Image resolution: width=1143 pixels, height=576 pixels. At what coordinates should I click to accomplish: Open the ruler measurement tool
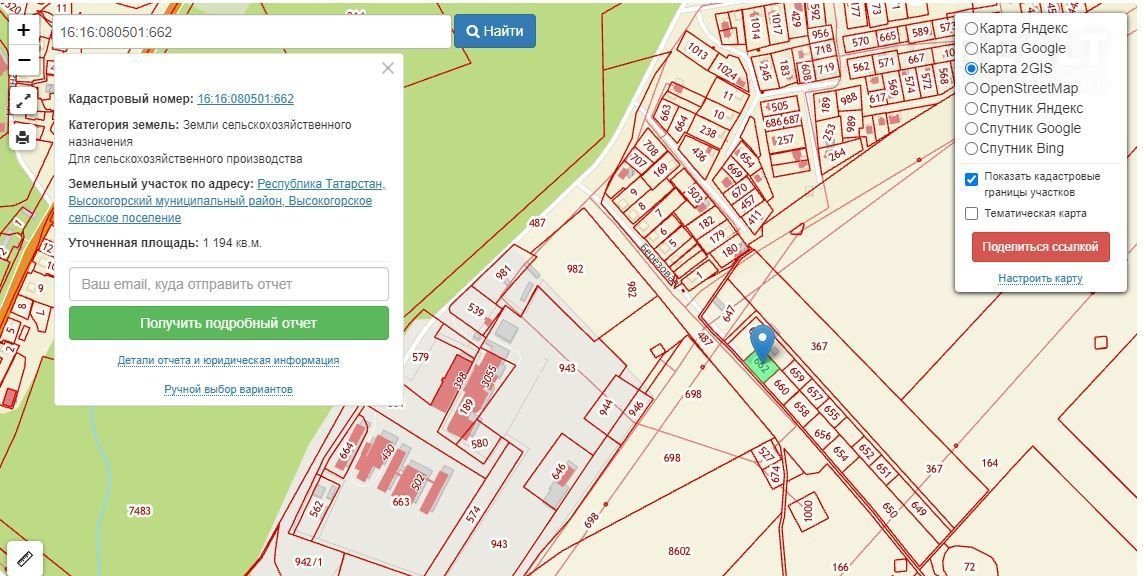[x=24, y=558]
